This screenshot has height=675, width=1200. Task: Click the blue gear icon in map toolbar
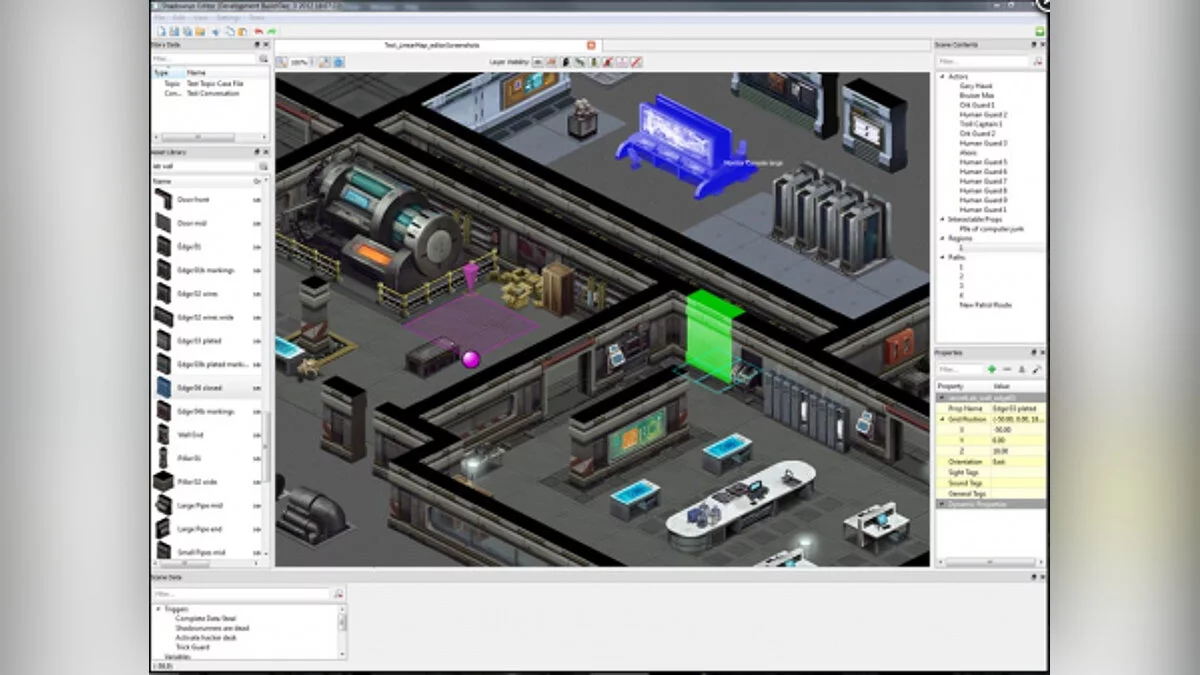(339, 62)
